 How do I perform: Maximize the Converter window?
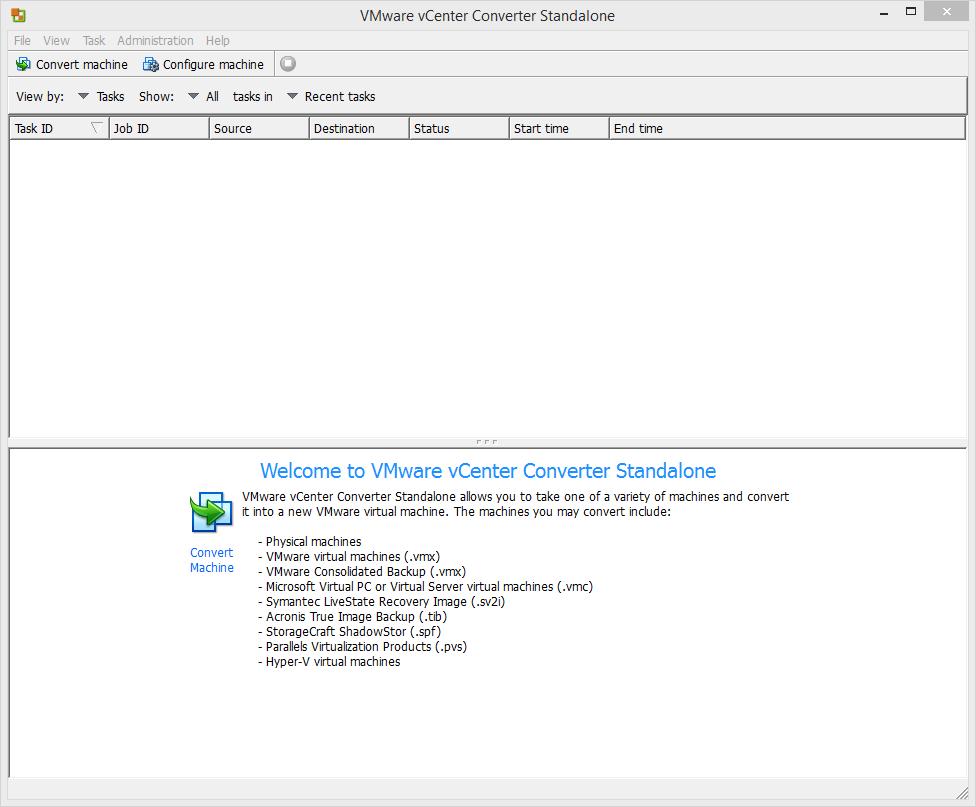(911, 11)
